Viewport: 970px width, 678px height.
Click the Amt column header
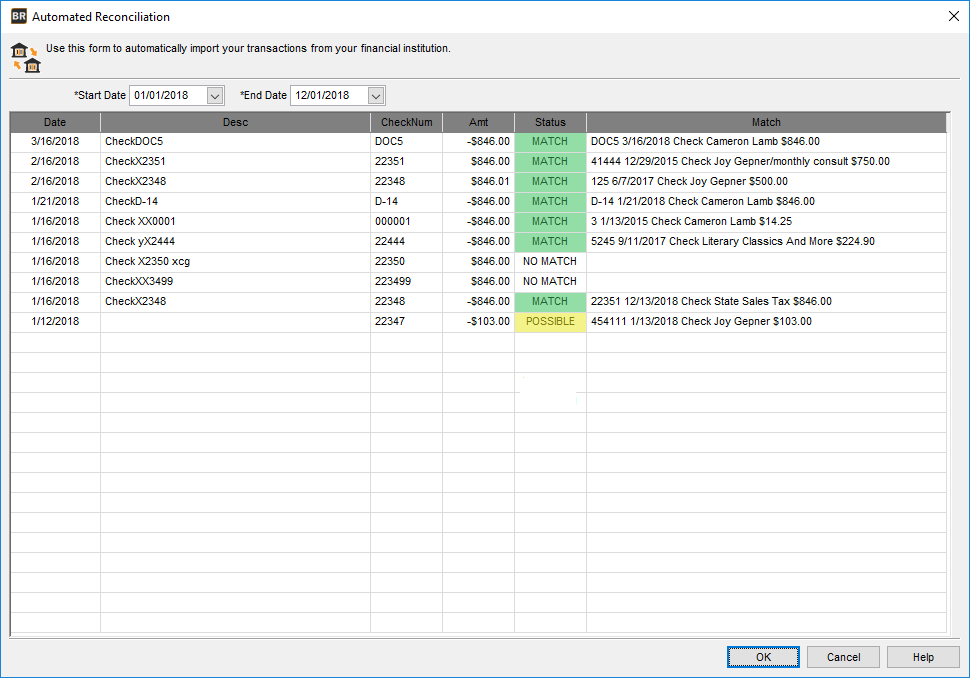(x=478, y=121)
